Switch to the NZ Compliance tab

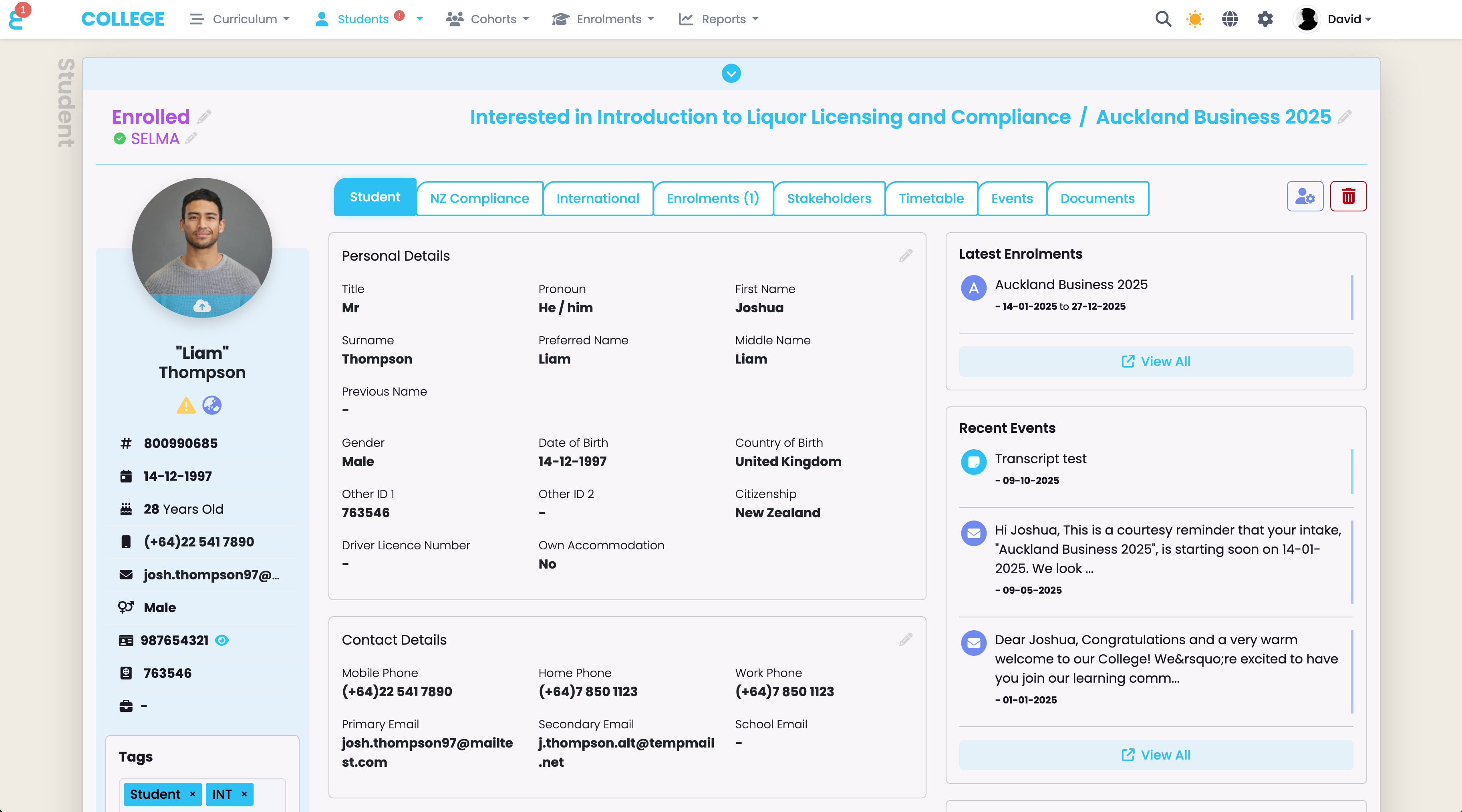tap(479, 198)
